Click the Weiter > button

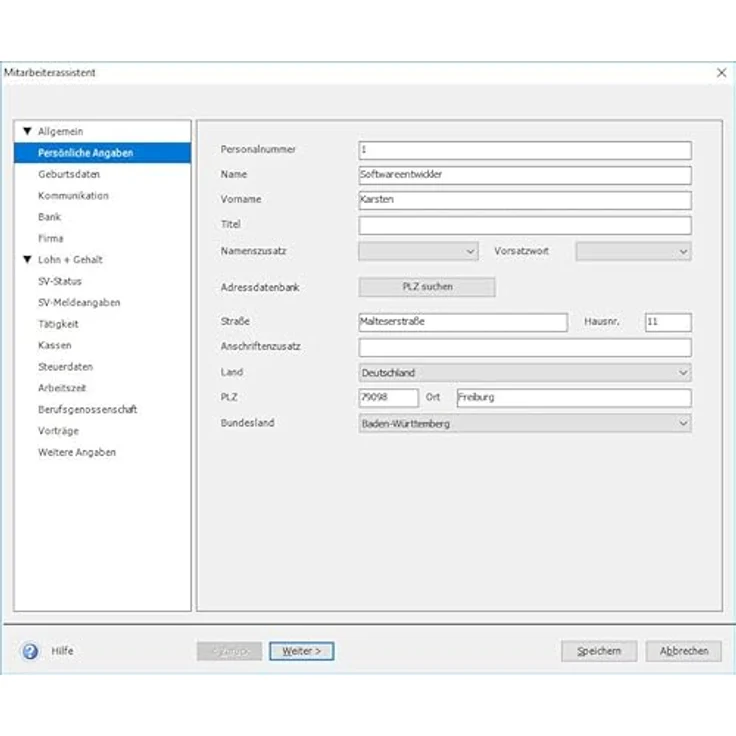(302, 651)
